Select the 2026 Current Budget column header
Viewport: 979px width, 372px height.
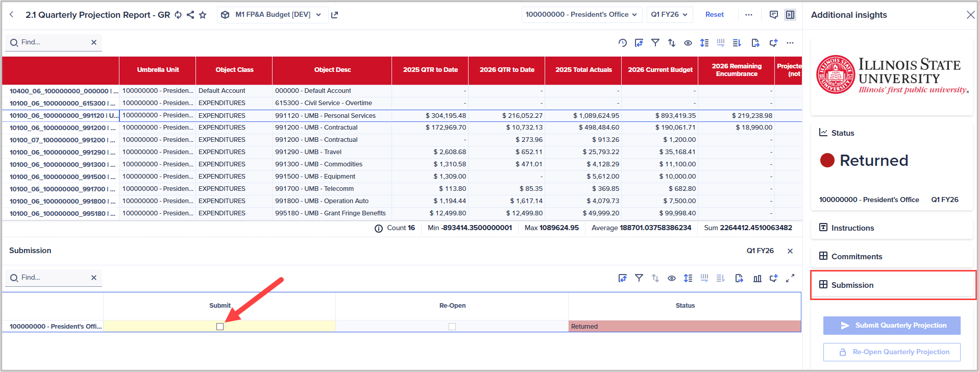point(659,70)
